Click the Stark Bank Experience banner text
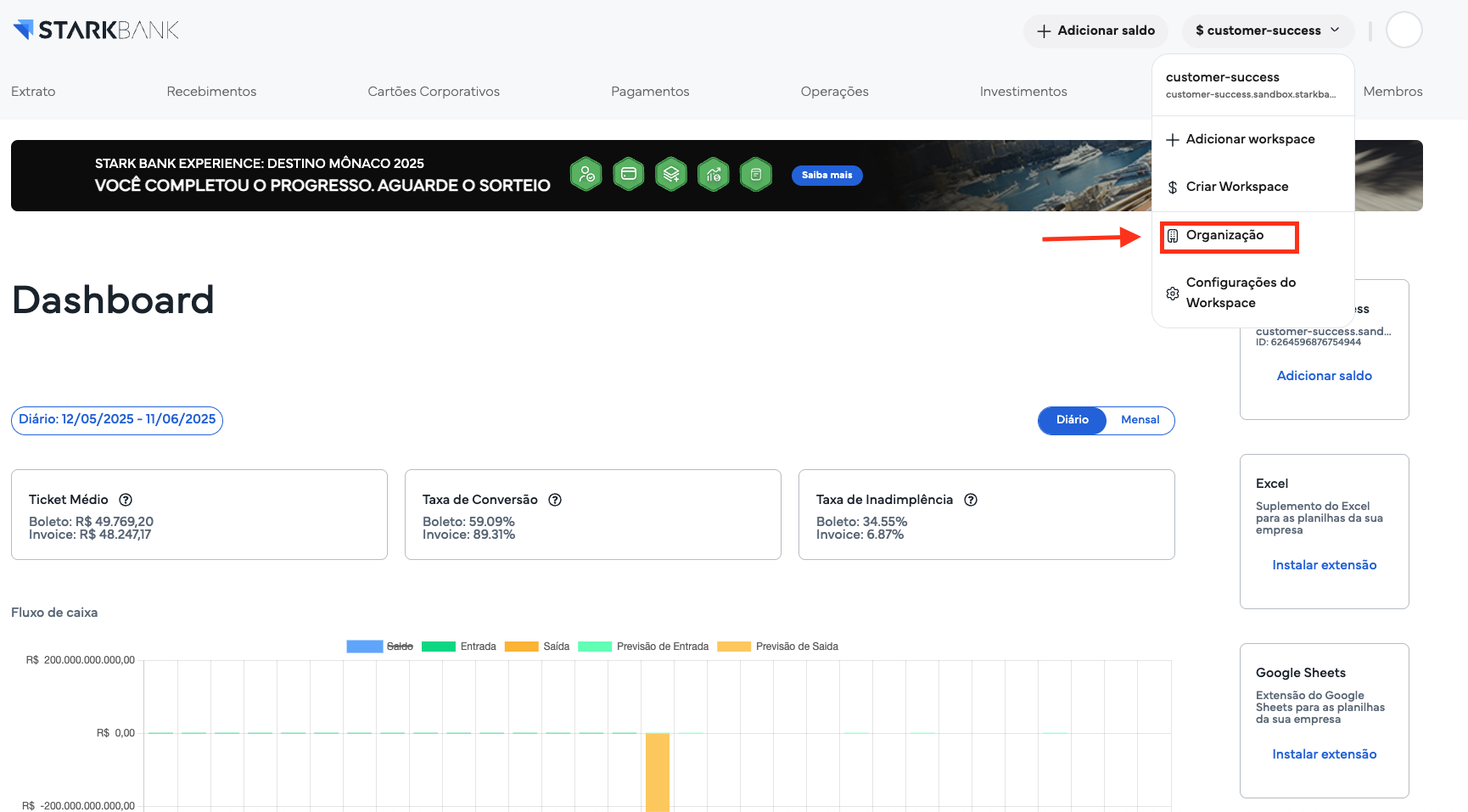 322,175
